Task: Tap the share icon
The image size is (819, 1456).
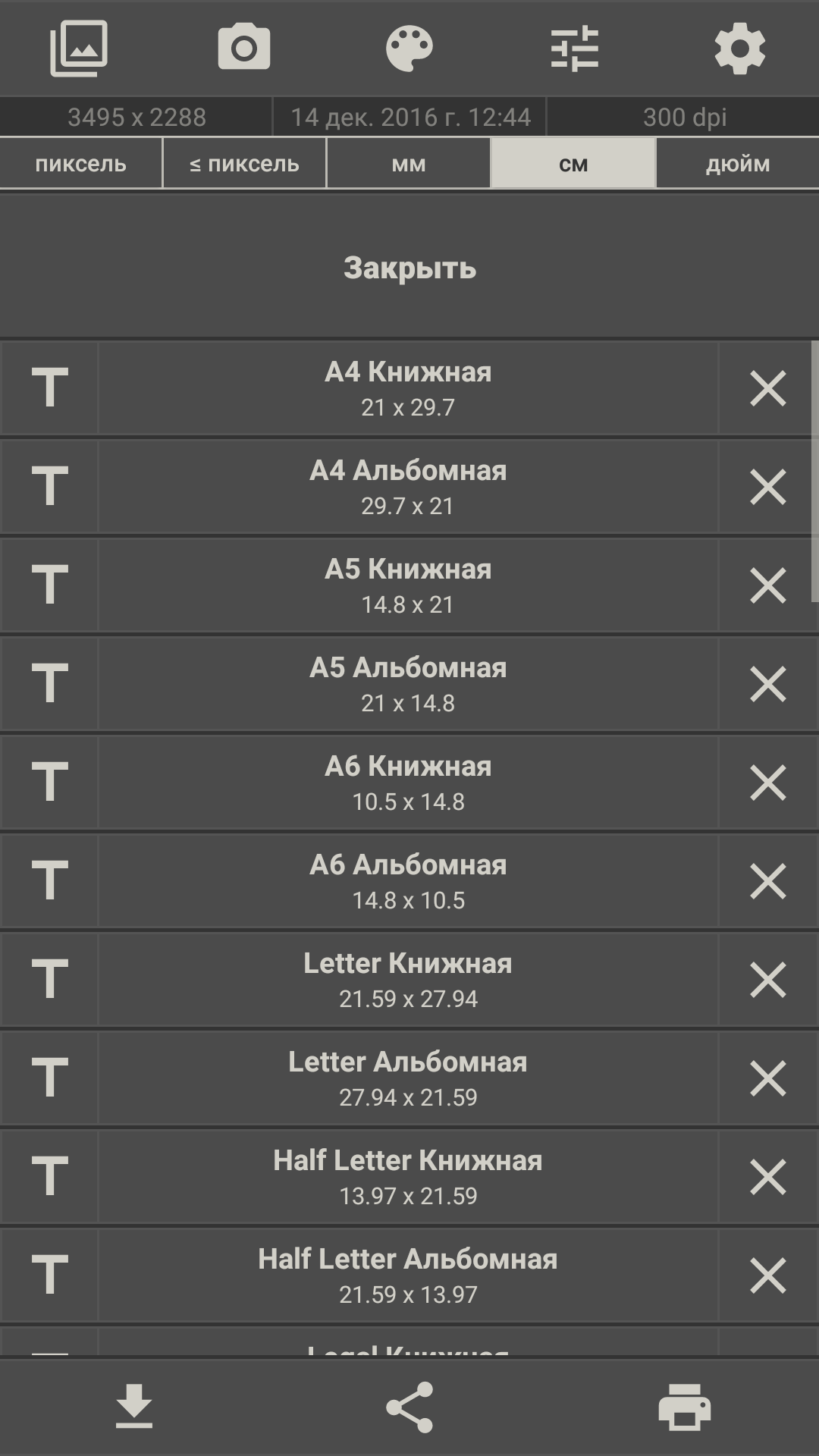Action: pos(409,1407)
